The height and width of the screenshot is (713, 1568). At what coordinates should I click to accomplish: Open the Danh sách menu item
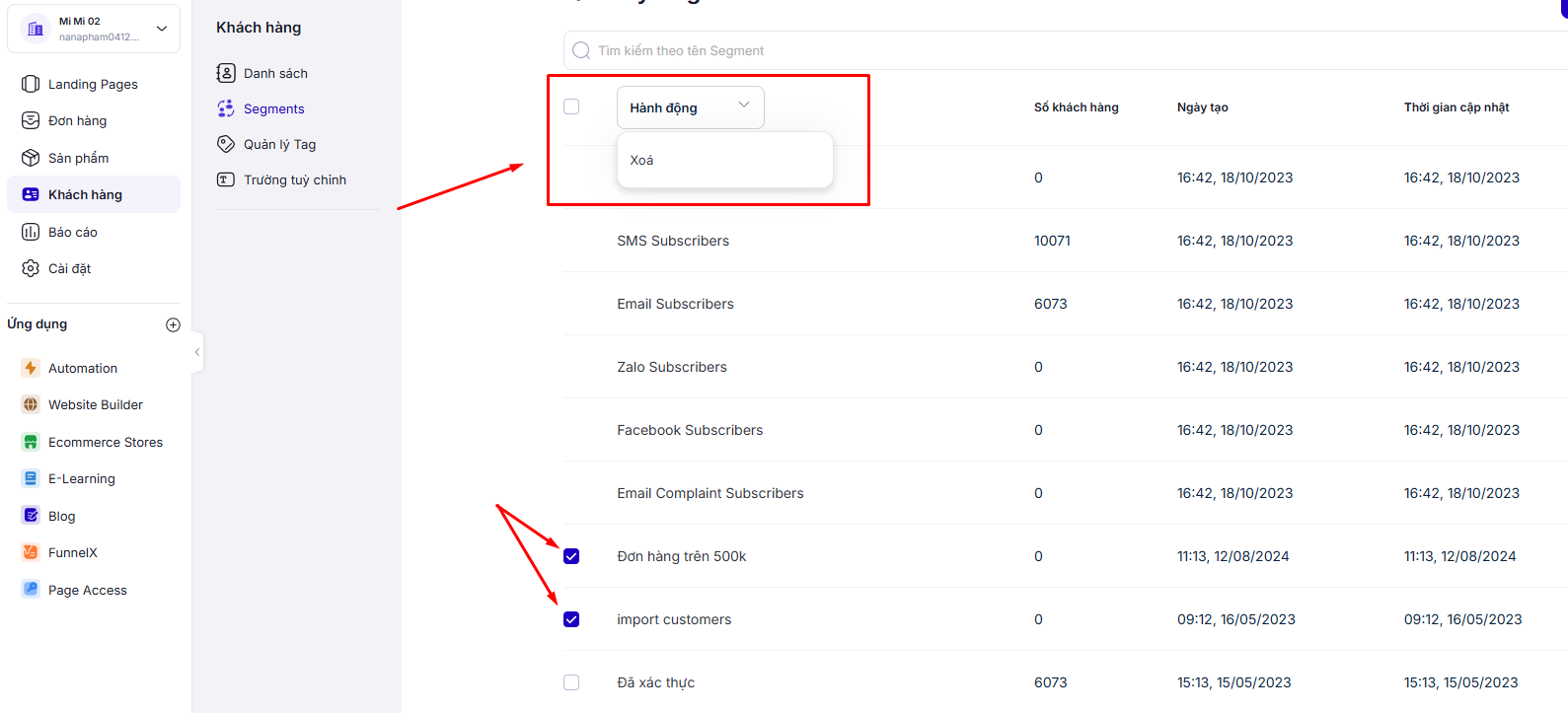click(x=275, y=73)
